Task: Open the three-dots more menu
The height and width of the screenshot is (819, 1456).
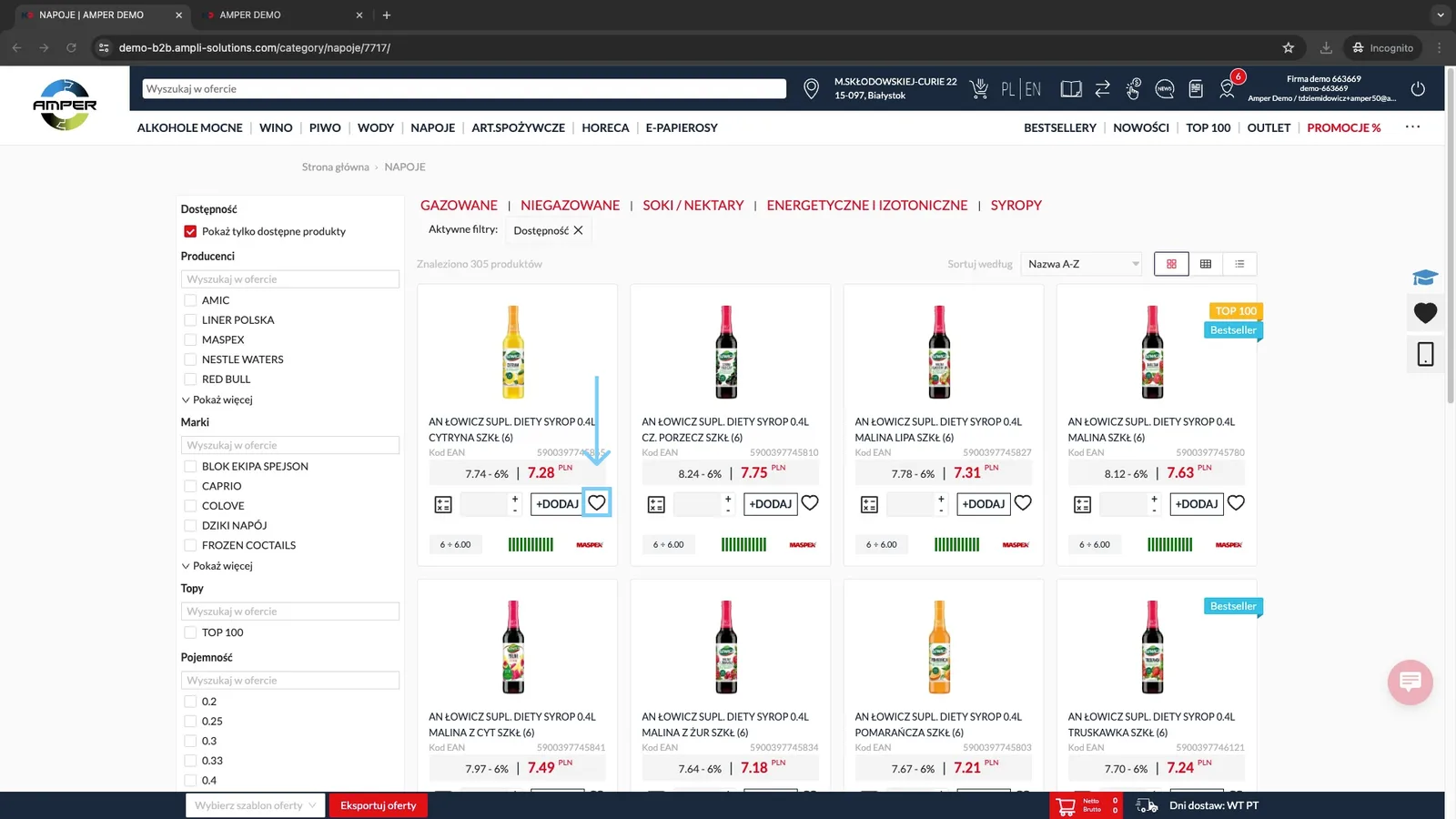Action: click(1412, 127)
